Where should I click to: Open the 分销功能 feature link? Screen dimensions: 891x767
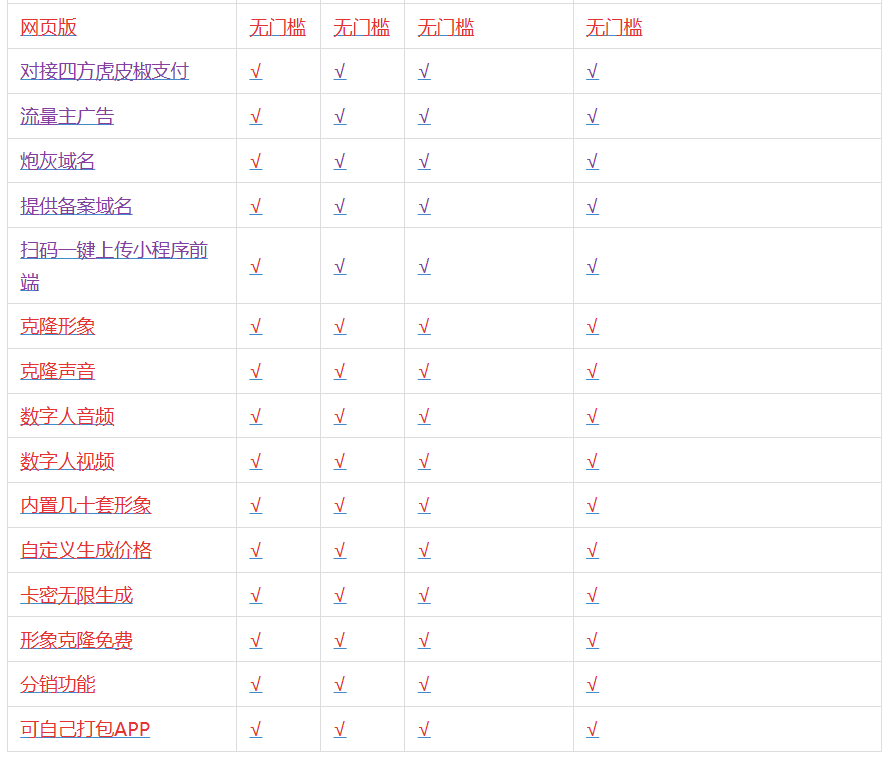(56, 684)
